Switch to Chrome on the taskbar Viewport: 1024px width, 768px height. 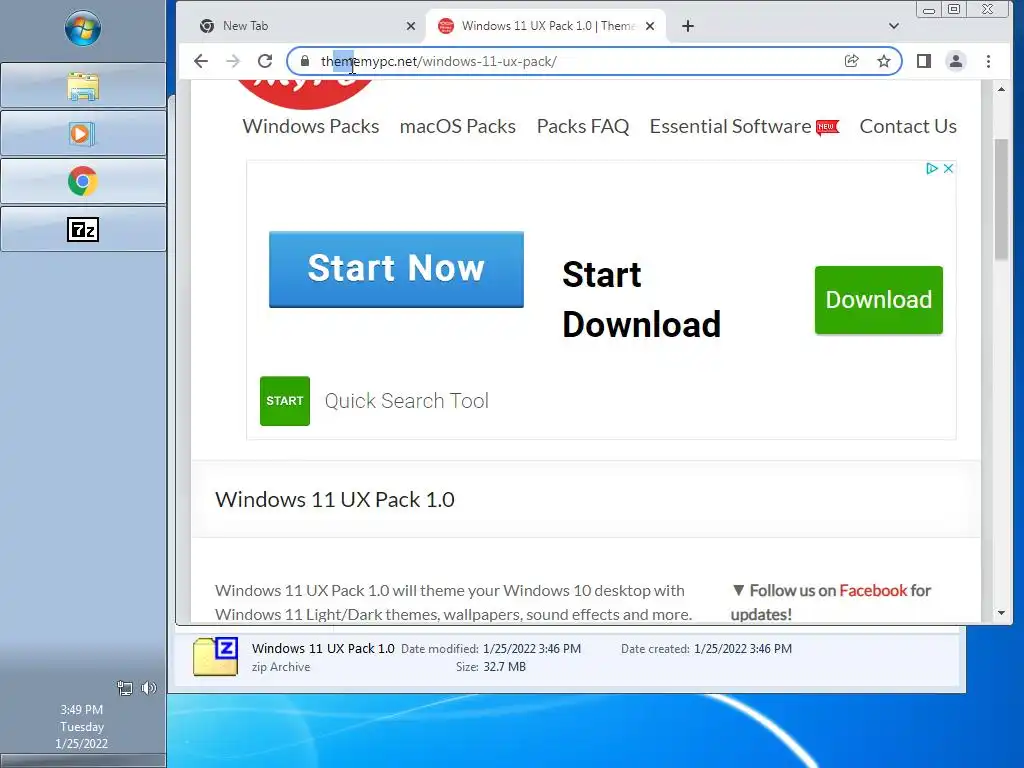(x=83, y=182)
